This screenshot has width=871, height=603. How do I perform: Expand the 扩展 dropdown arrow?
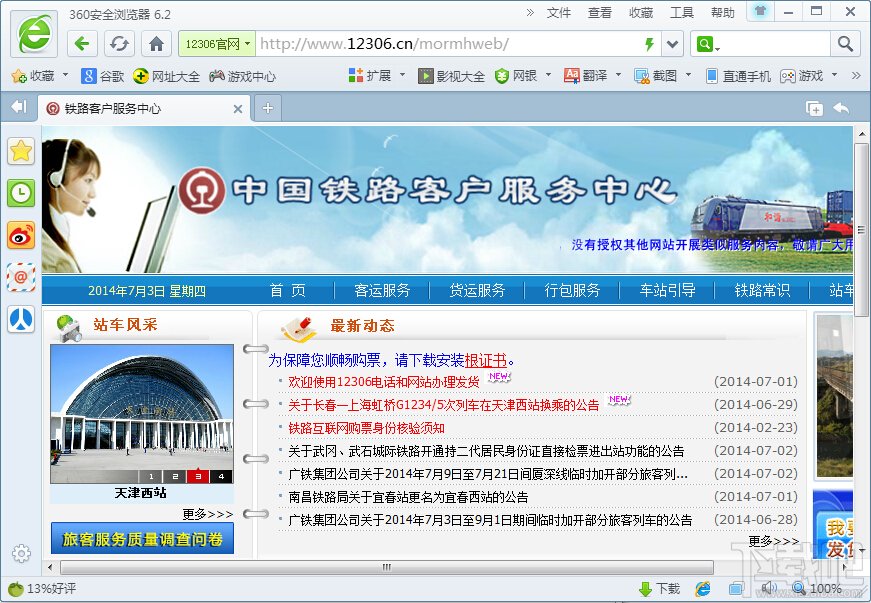pyautogui.click(x=402, y=74)
